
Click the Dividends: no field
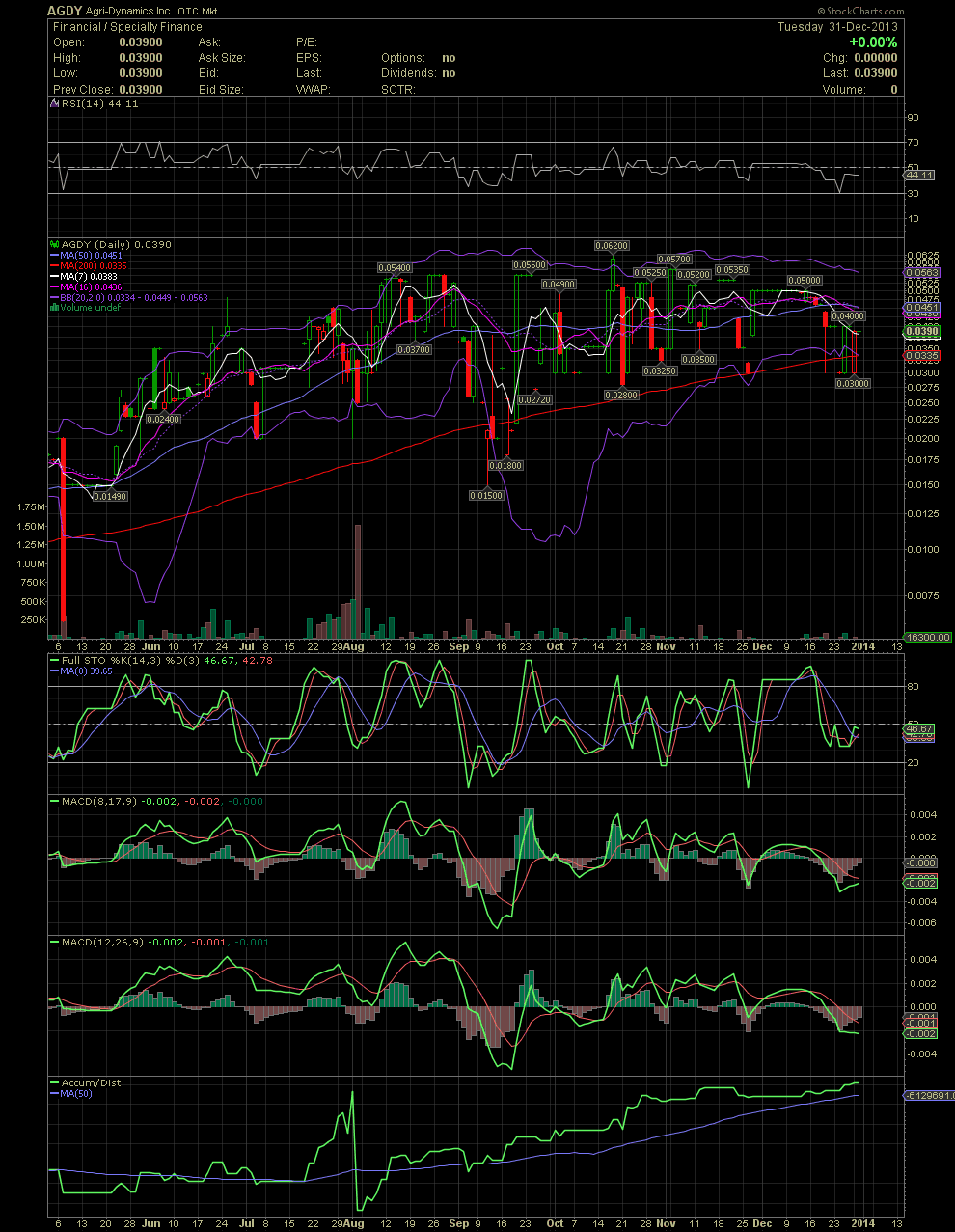[x=419, y=73]
